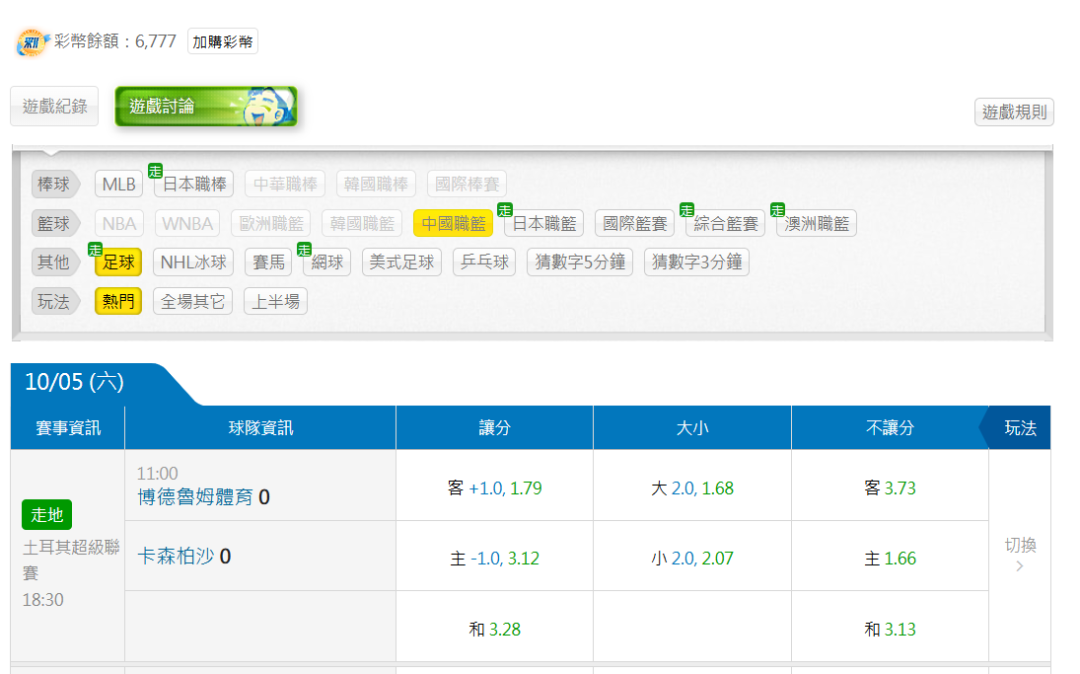
Task: Open the 博德魯姆體育 team link
Action: tap(195, 497)
